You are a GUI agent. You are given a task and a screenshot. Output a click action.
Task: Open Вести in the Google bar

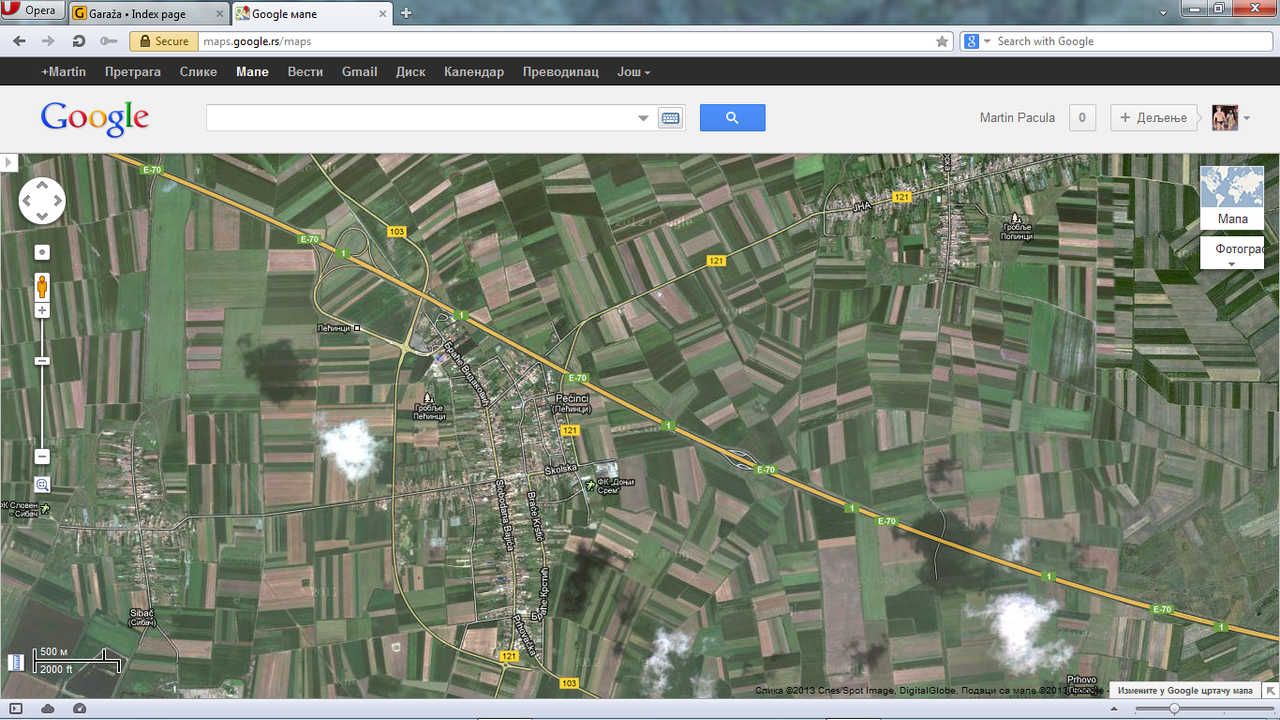coord(305,72)
